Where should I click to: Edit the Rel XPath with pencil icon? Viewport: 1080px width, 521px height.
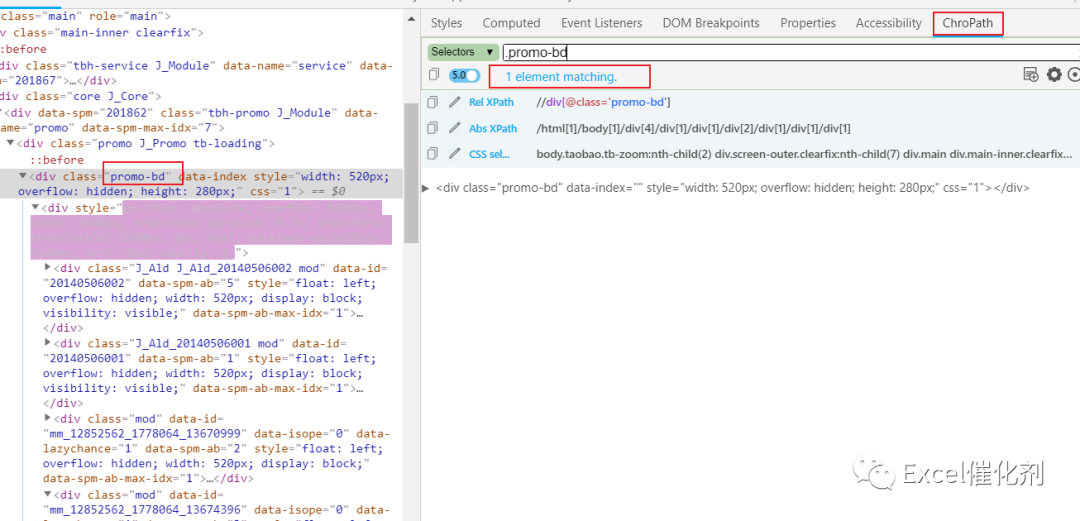[x=454, y=102]
